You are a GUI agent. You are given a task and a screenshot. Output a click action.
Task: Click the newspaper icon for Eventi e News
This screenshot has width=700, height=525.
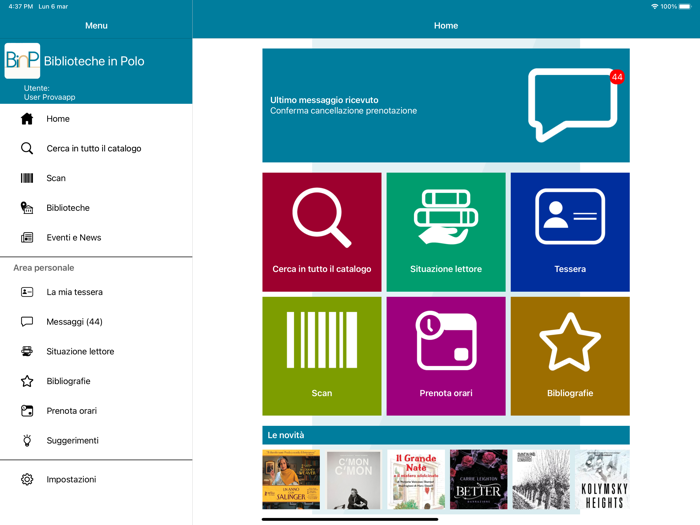[x=27, y=238]
